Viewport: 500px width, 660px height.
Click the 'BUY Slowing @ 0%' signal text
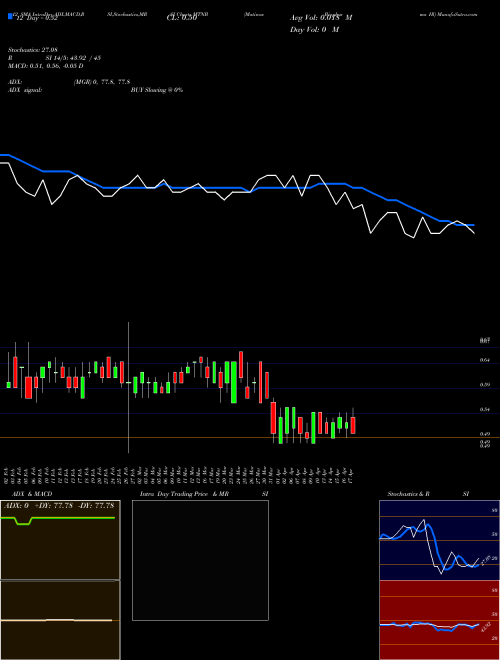click(x=157, y=90)
